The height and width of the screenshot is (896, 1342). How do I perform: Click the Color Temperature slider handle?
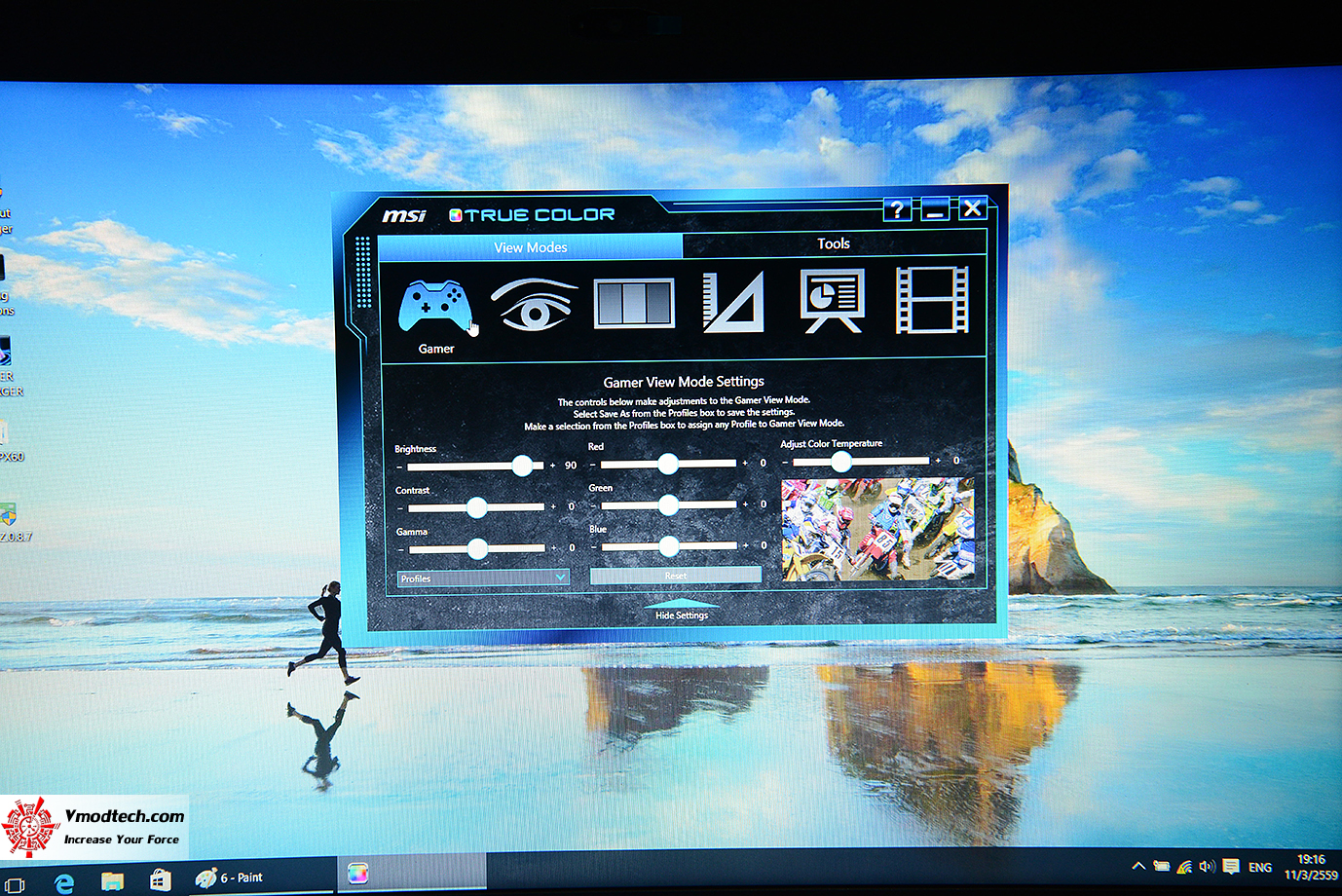[x=841, y=462]
